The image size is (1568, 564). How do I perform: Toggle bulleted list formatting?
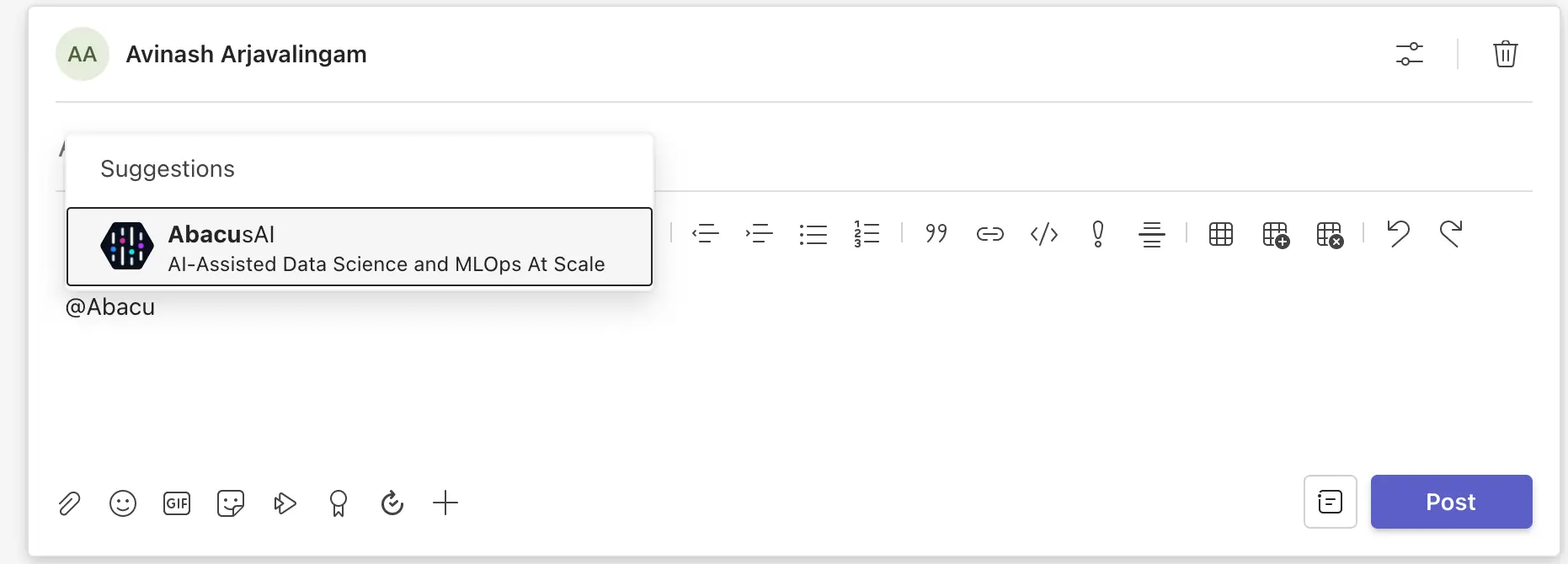click(x=813, y=233)
